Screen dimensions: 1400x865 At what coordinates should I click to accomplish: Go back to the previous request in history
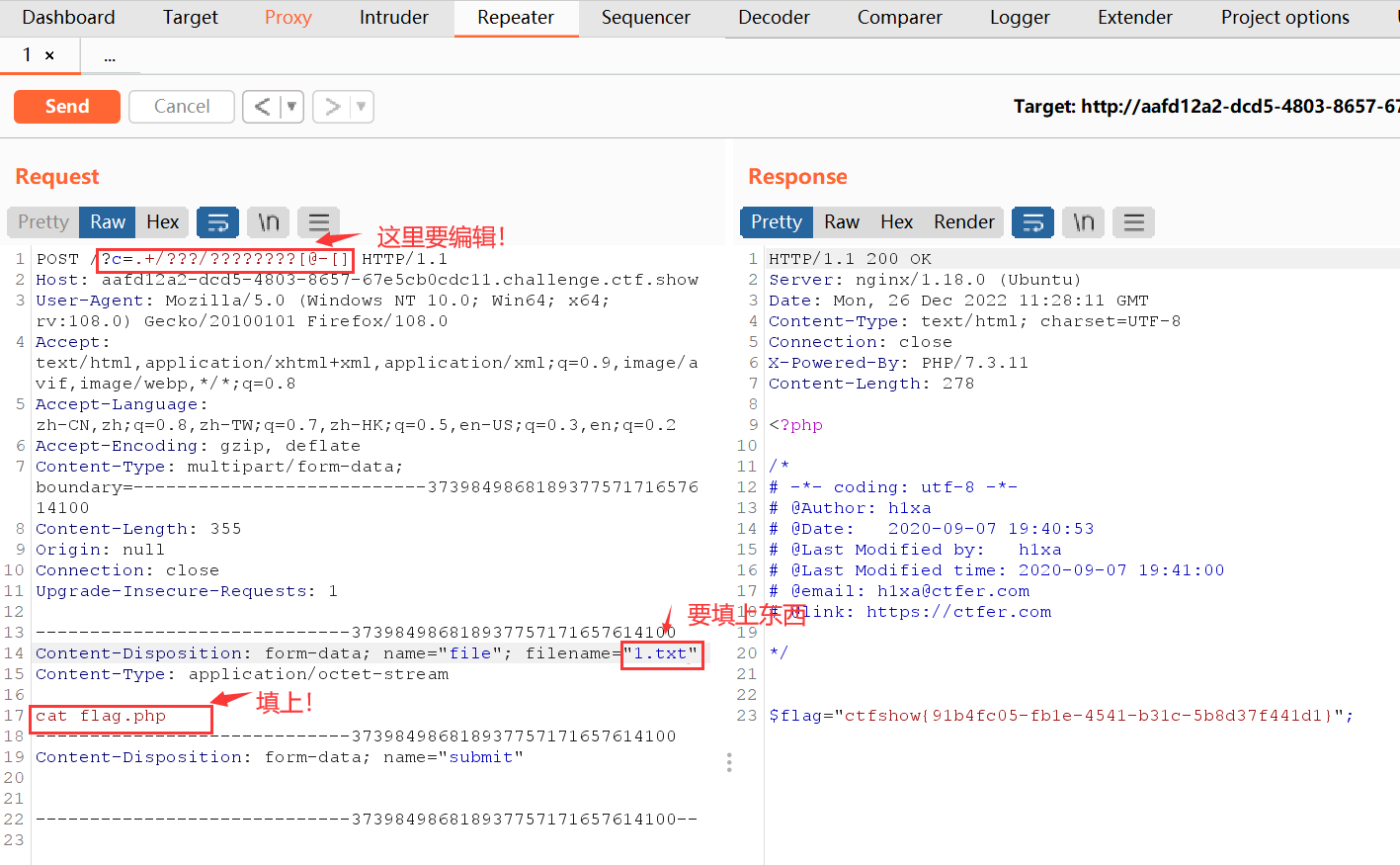tap(262, 107)
